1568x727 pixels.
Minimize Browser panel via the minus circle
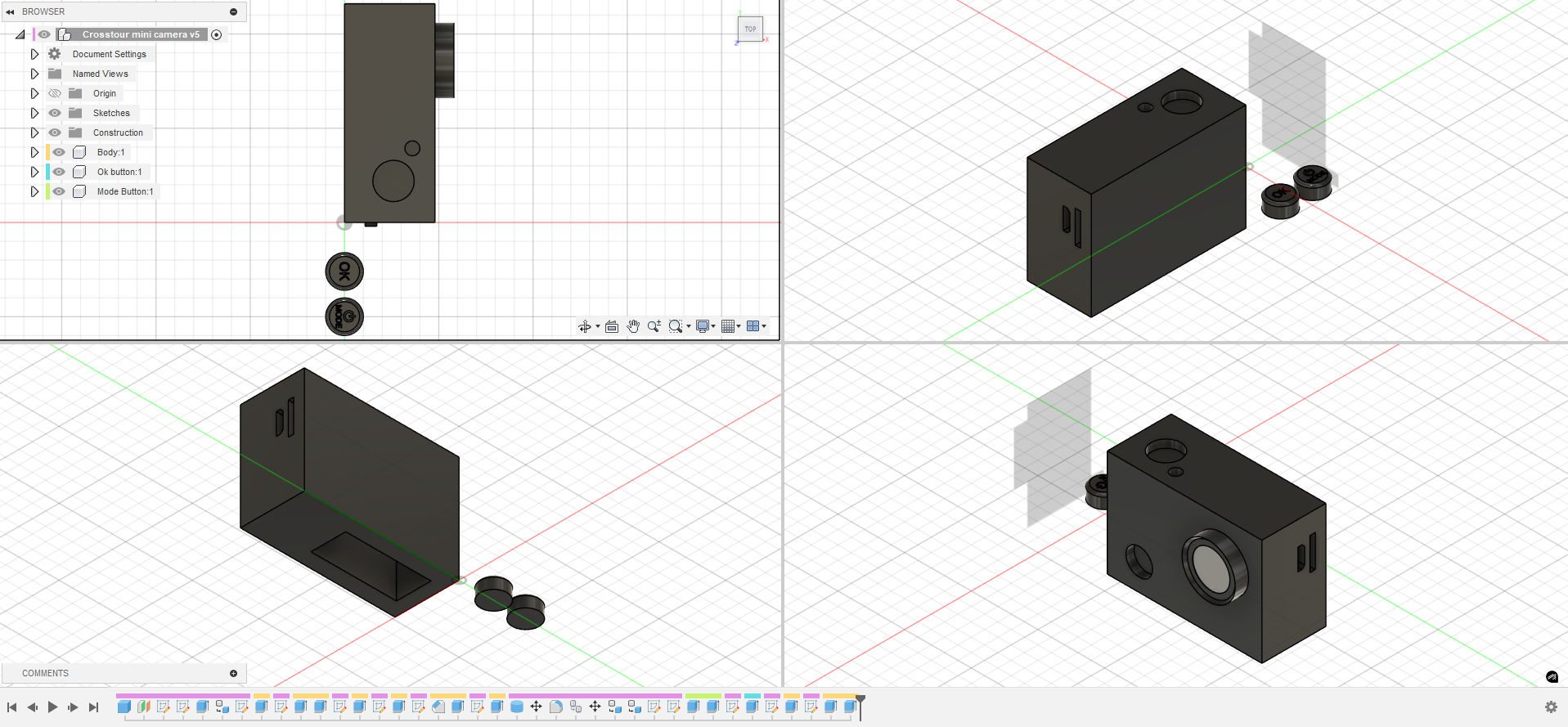tap(233, 11)
